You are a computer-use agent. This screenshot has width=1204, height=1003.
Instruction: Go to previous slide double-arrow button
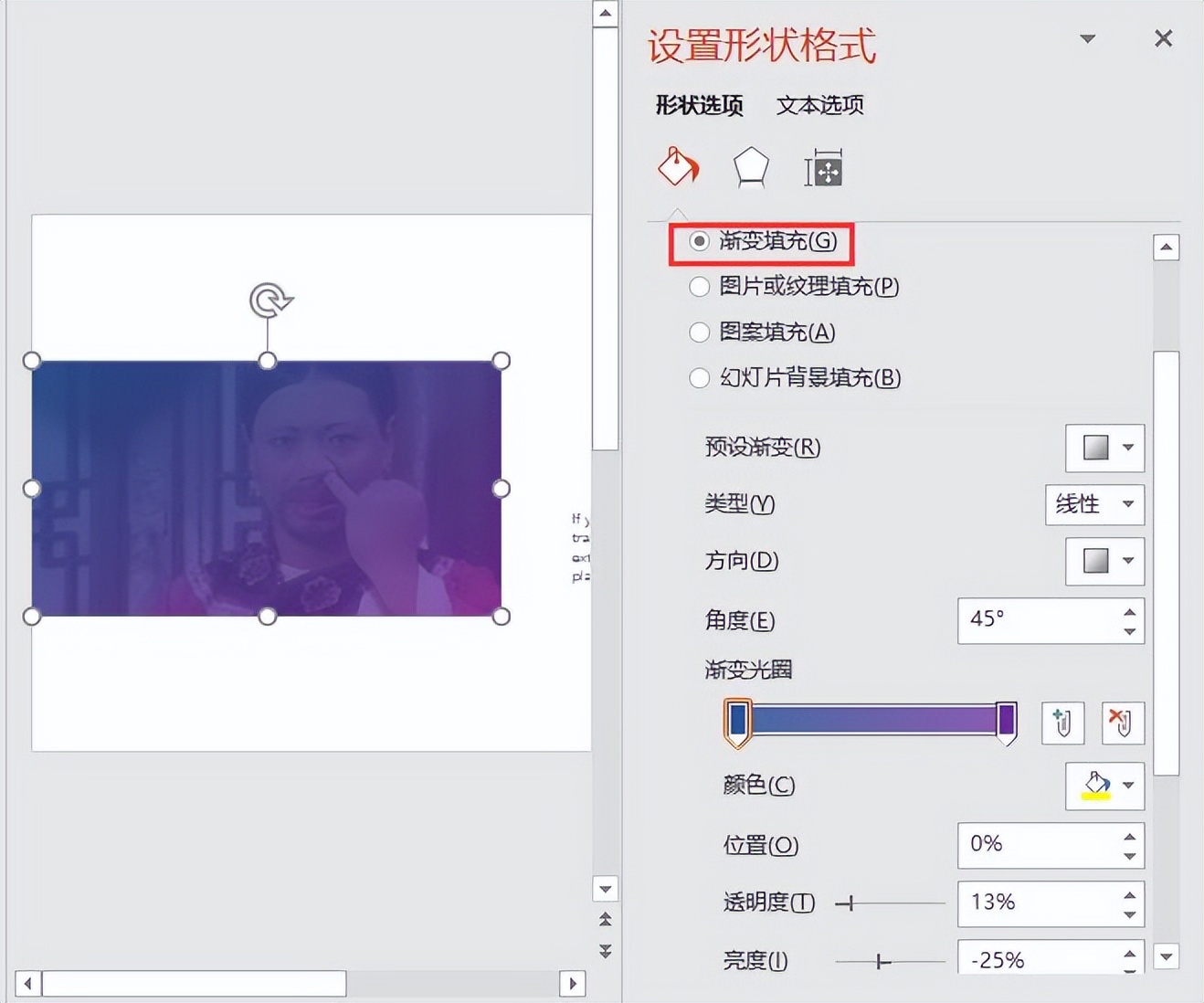605,920
